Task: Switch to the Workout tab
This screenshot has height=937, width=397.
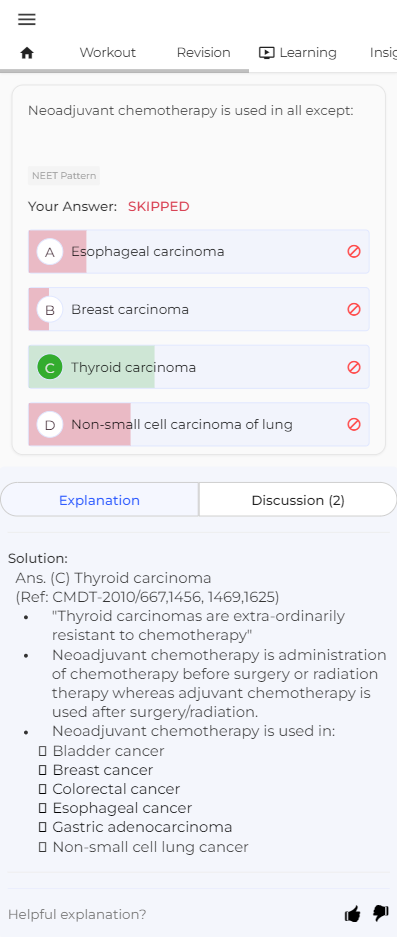Action: 108,53
